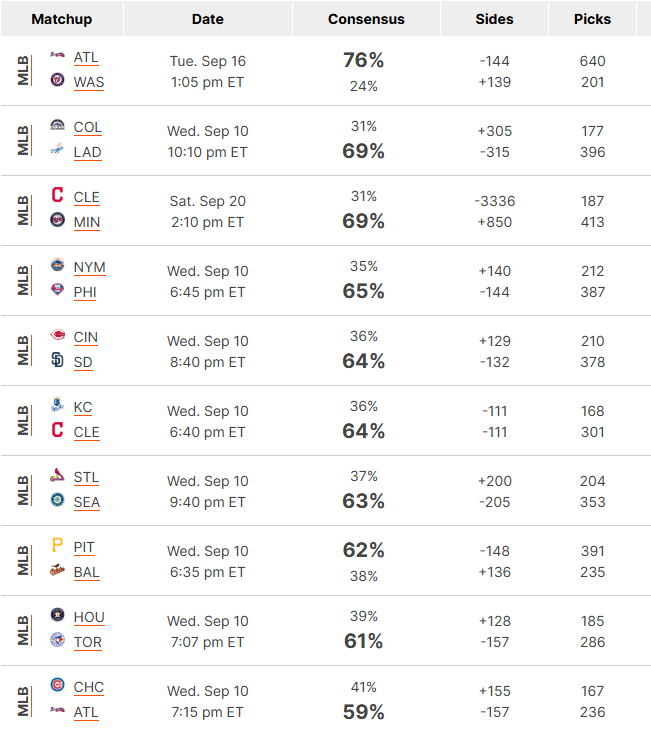This screenshot has width=651, height=740.
Task: Click the 76% consensus value for ATL
Action: pos(364,60)
